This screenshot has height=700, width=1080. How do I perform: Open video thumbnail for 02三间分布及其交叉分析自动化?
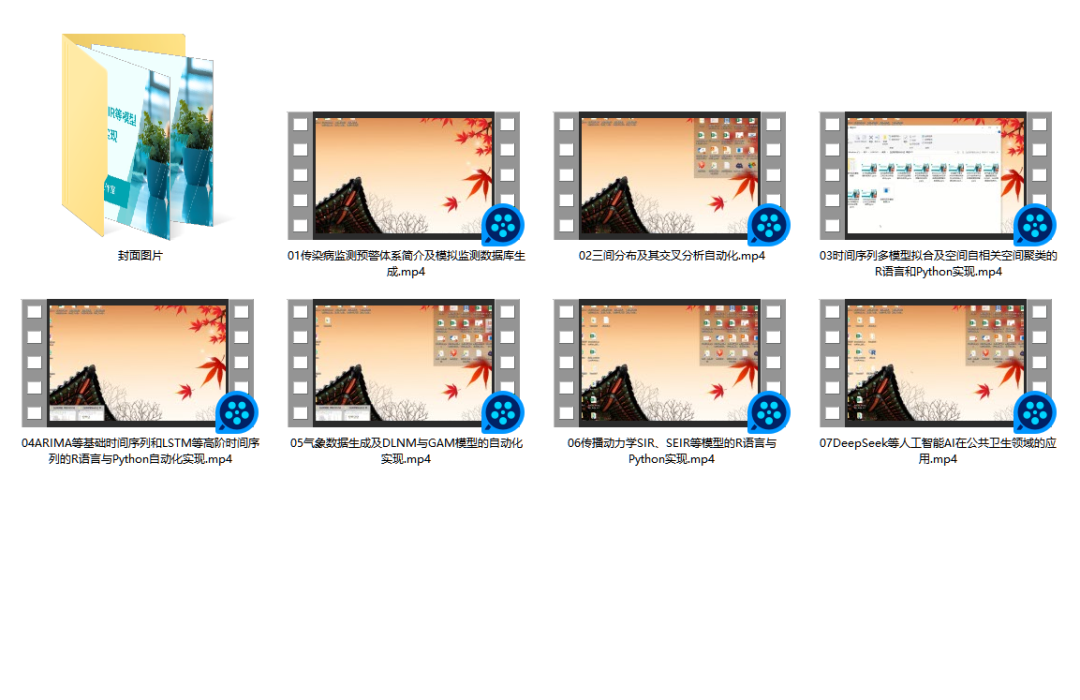[x=669, y=176]
